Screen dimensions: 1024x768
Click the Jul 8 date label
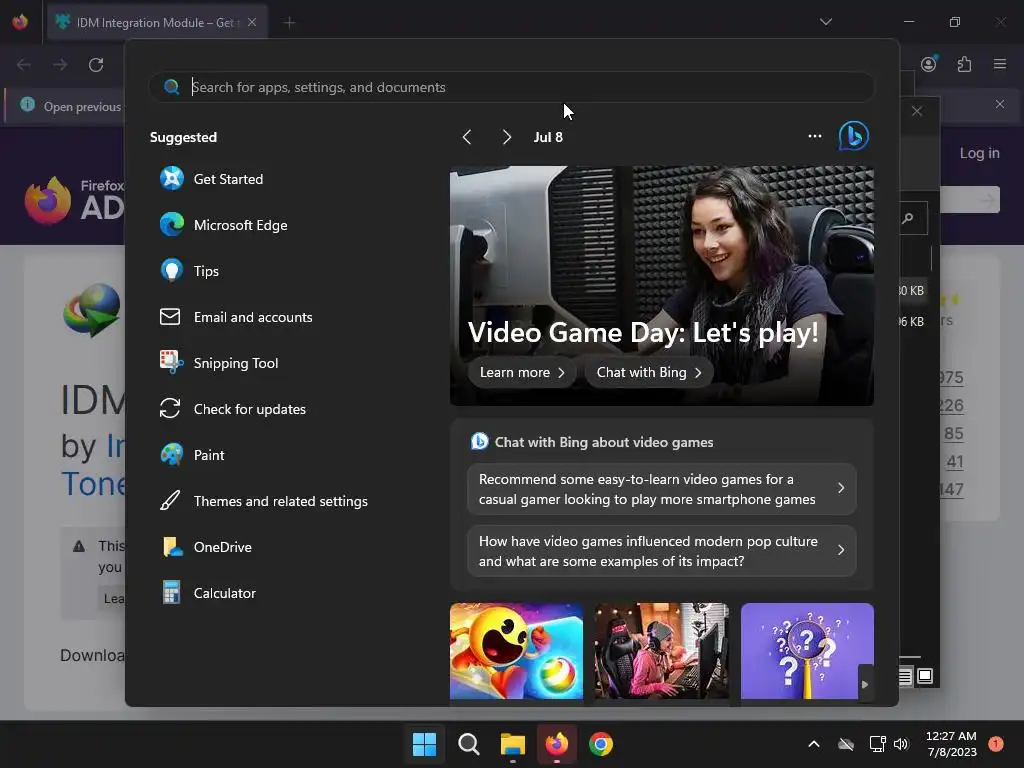click(548, 137)
